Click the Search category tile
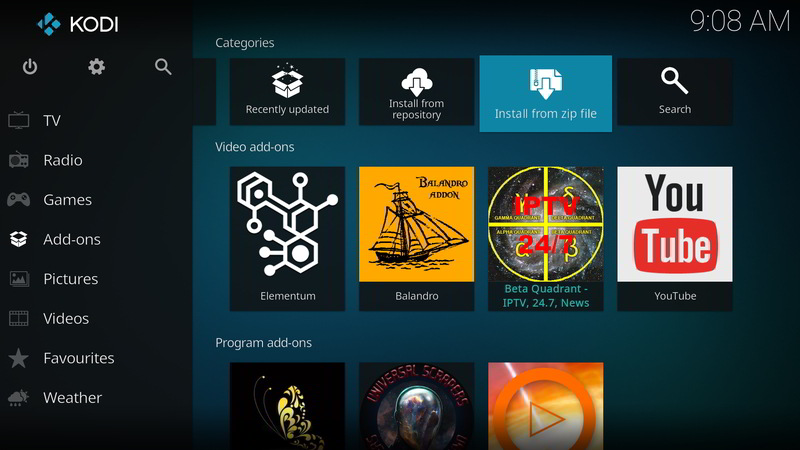Screen dimensions: 800x450 pyautogui.click(x=674, y=91)
